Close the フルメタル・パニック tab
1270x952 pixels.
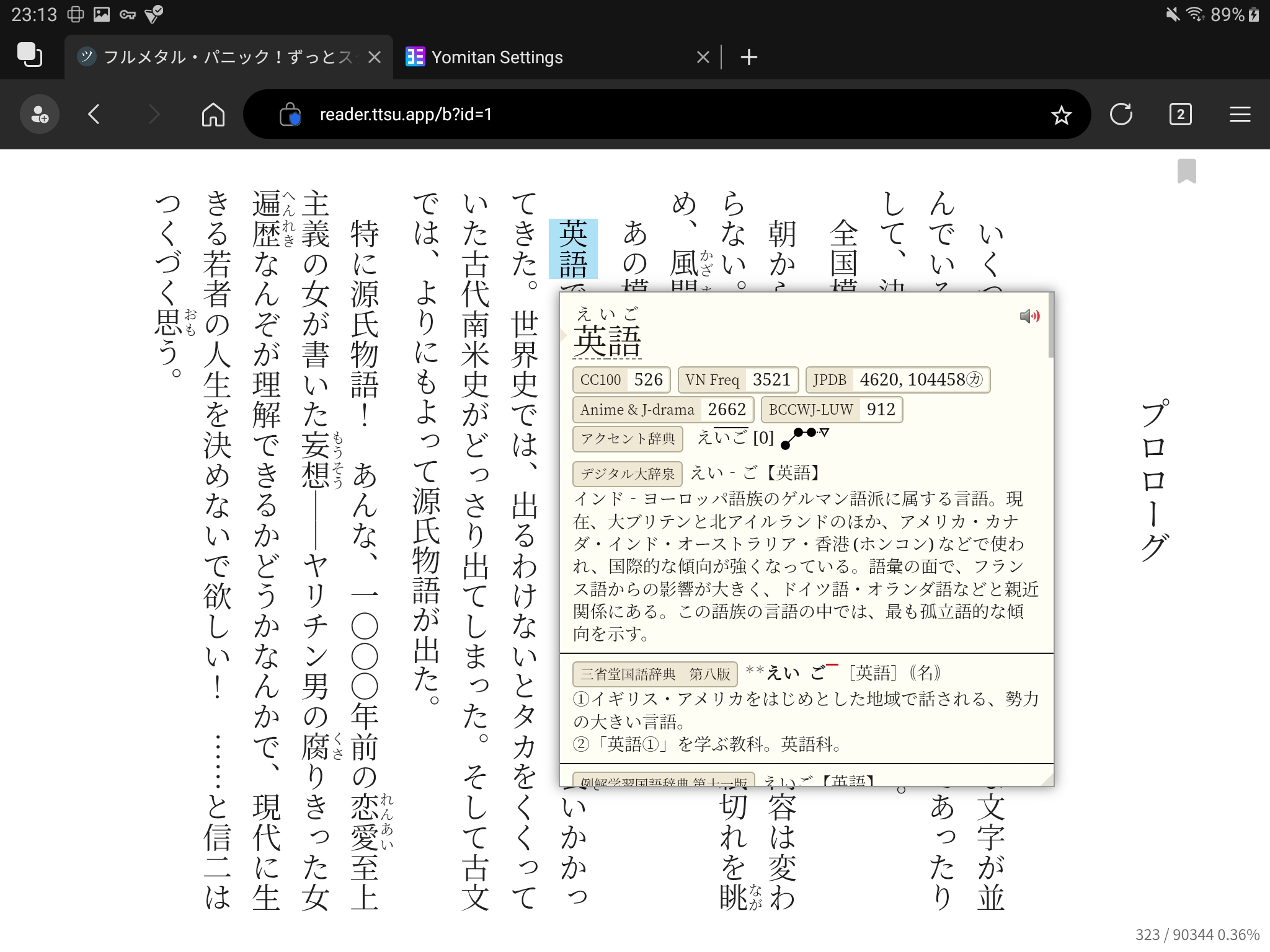(375, 57)
